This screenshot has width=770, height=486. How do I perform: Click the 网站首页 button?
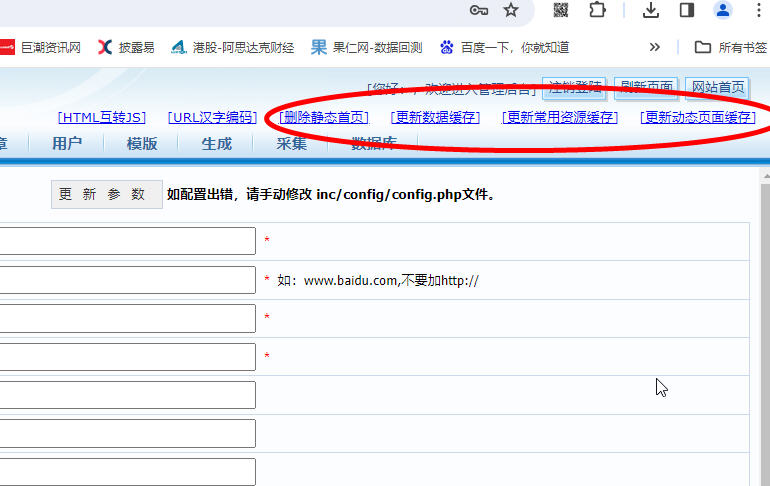tap(717, 87)
